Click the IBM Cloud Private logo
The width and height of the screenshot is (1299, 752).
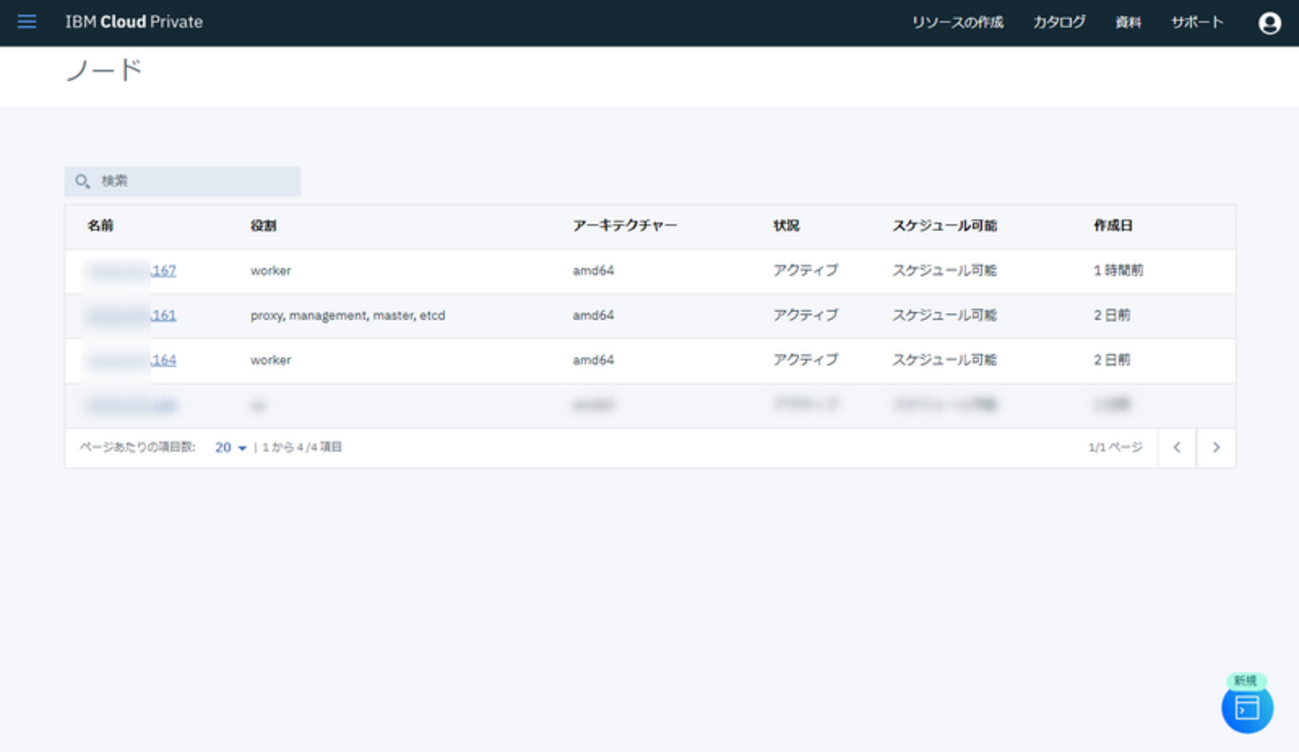click(x=134, y=22)
